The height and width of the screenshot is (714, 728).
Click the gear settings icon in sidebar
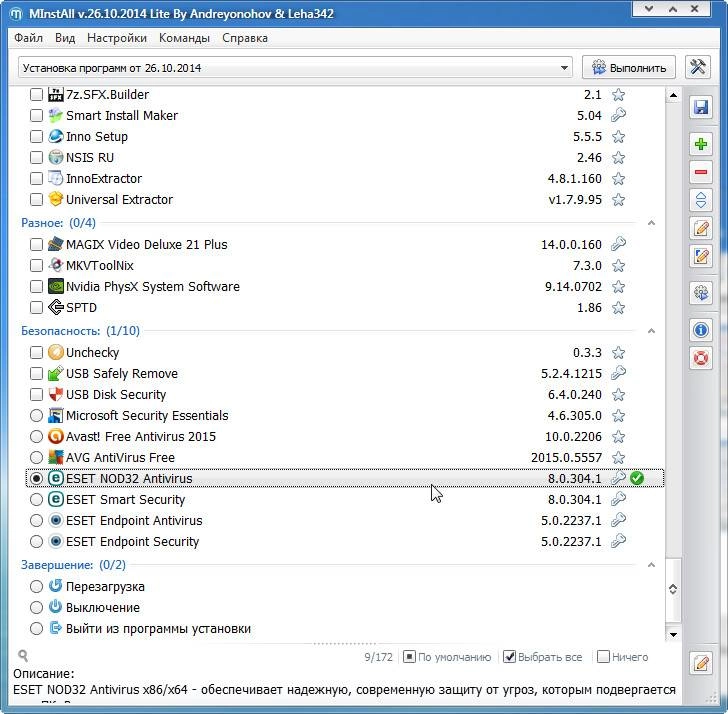coord(701,293)
